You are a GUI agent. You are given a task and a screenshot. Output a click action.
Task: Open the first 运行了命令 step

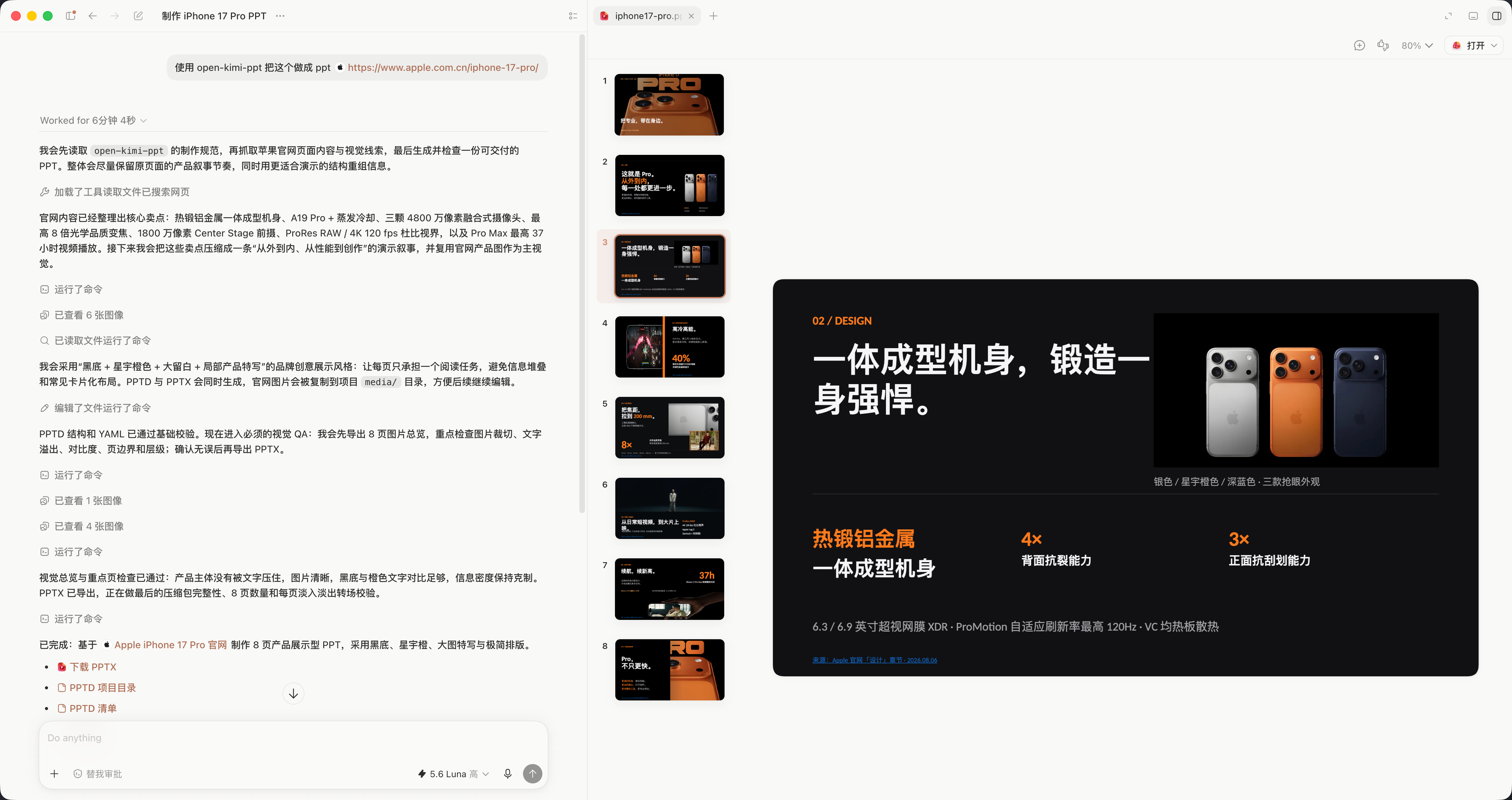pos(71,289)
